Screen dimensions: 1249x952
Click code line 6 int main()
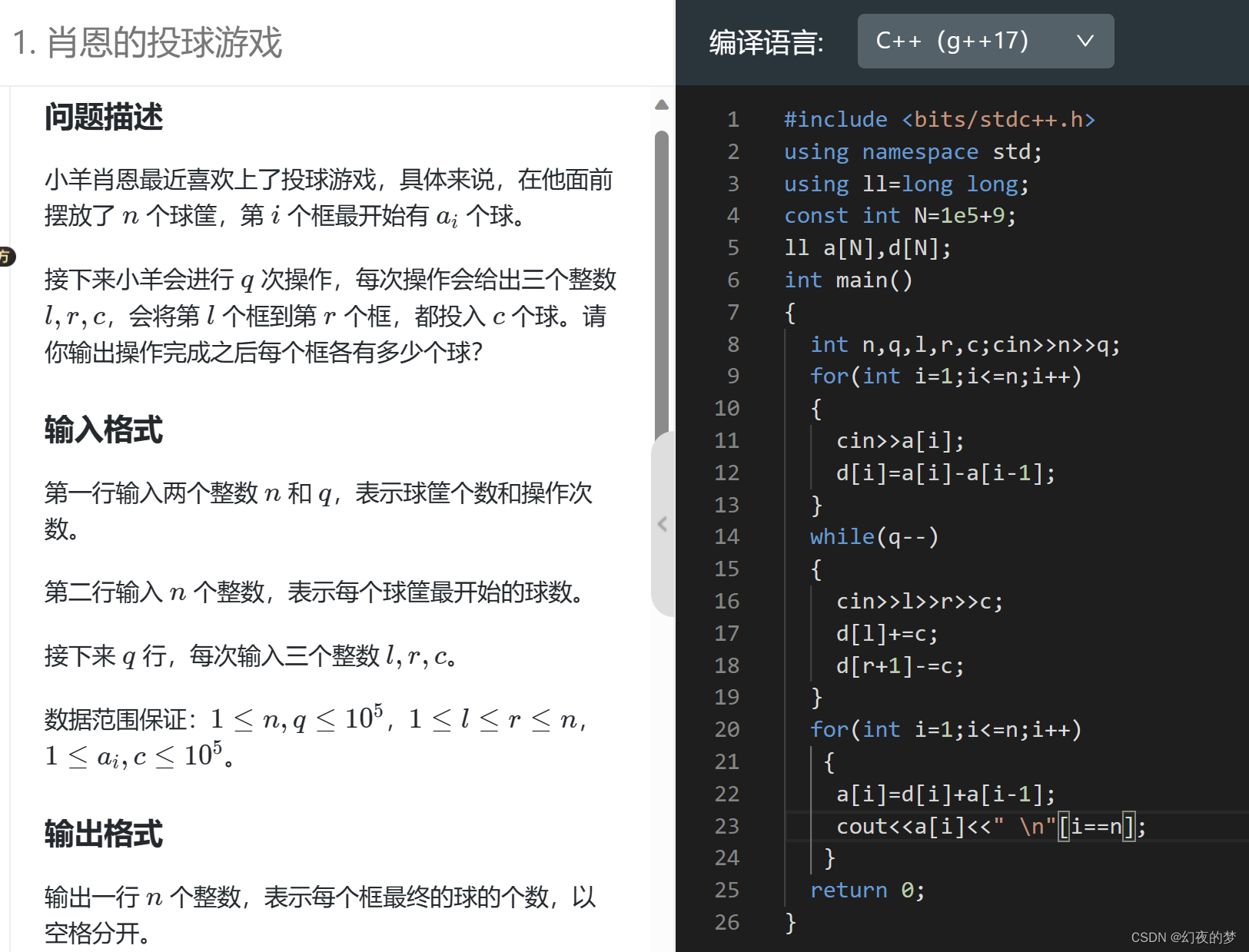coord(849,280)
